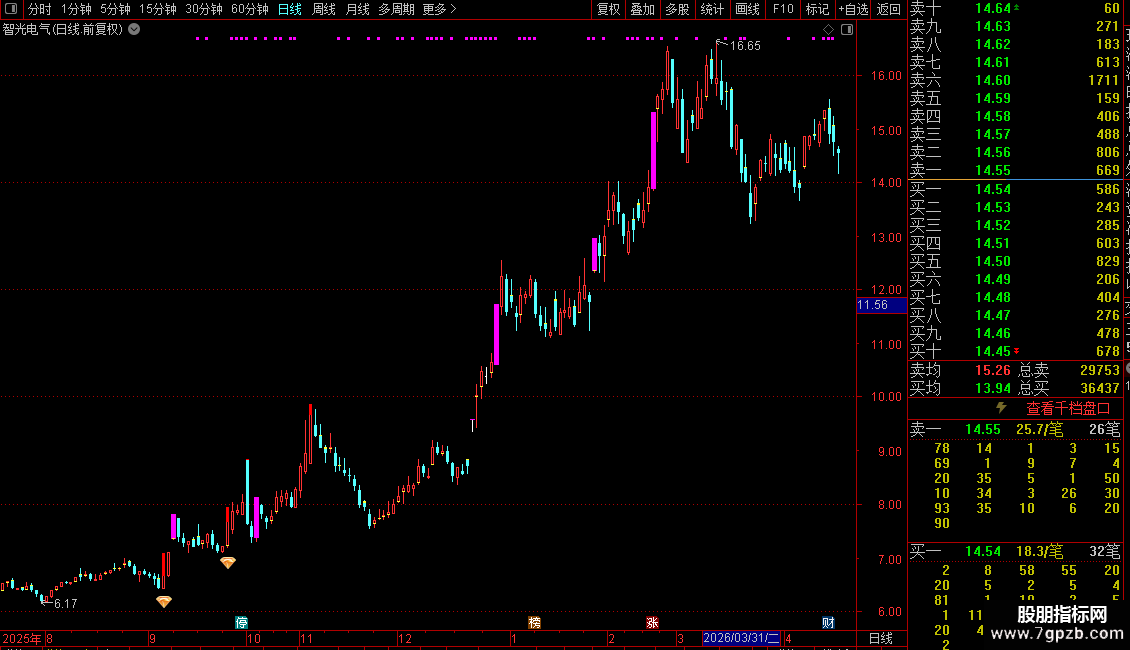Click the 画线 drawing tool button
Image resolution: width=1130 pixels, height=650 pixels.
point(747,9)
